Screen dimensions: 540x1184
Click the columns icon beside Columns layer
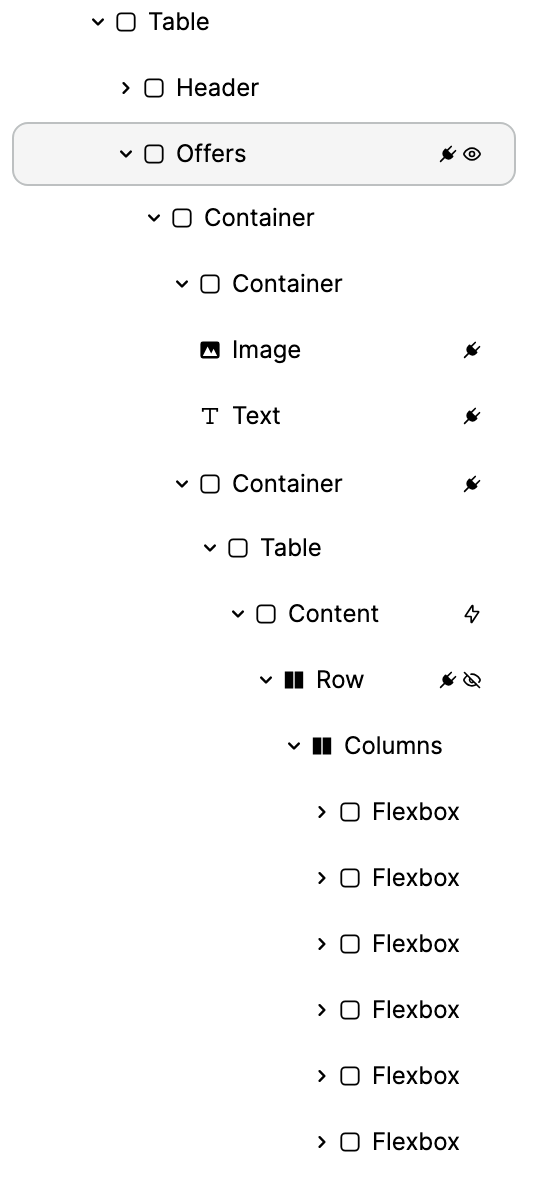point(322,746)
